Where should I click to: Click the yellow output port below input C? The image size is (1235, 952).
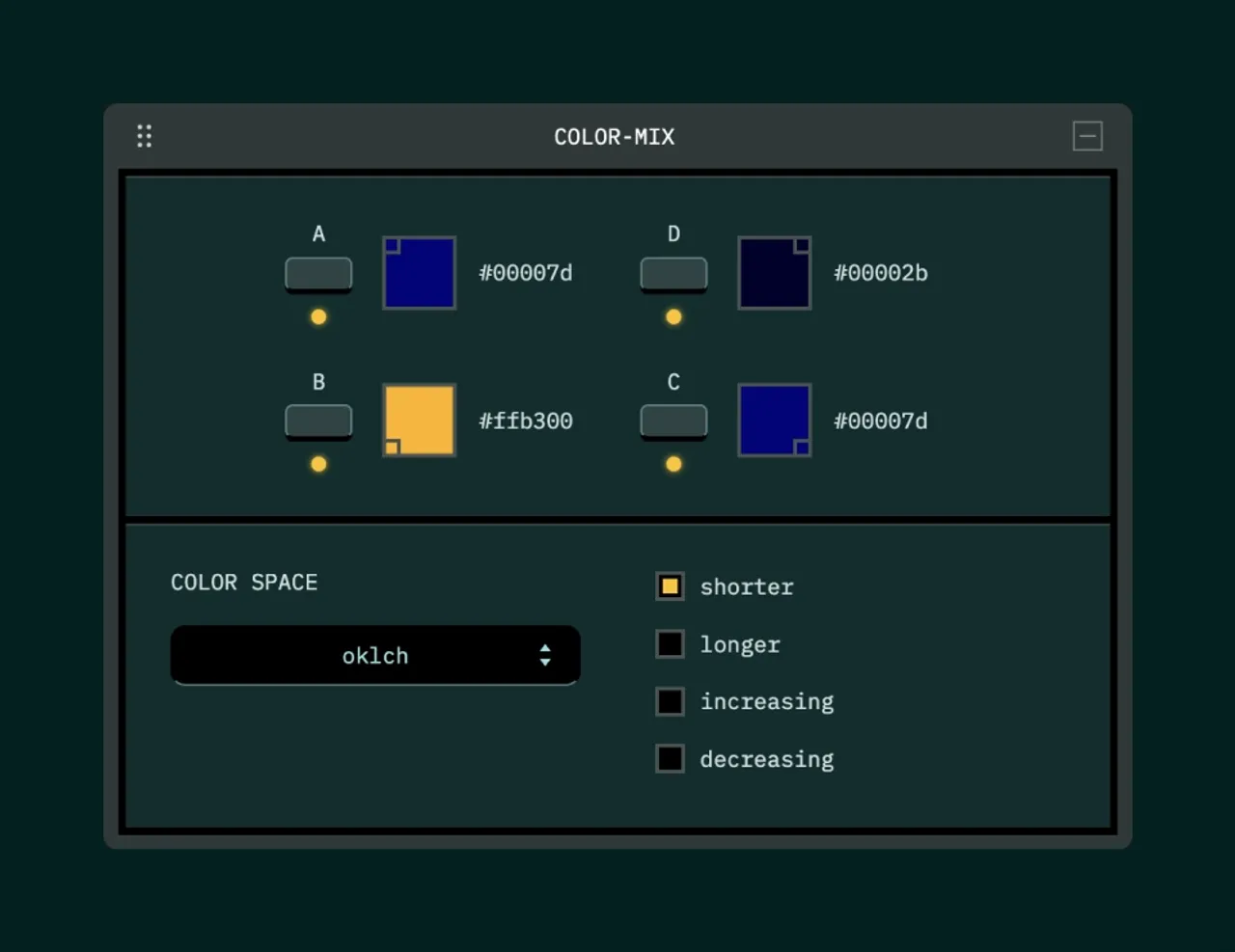673,464
